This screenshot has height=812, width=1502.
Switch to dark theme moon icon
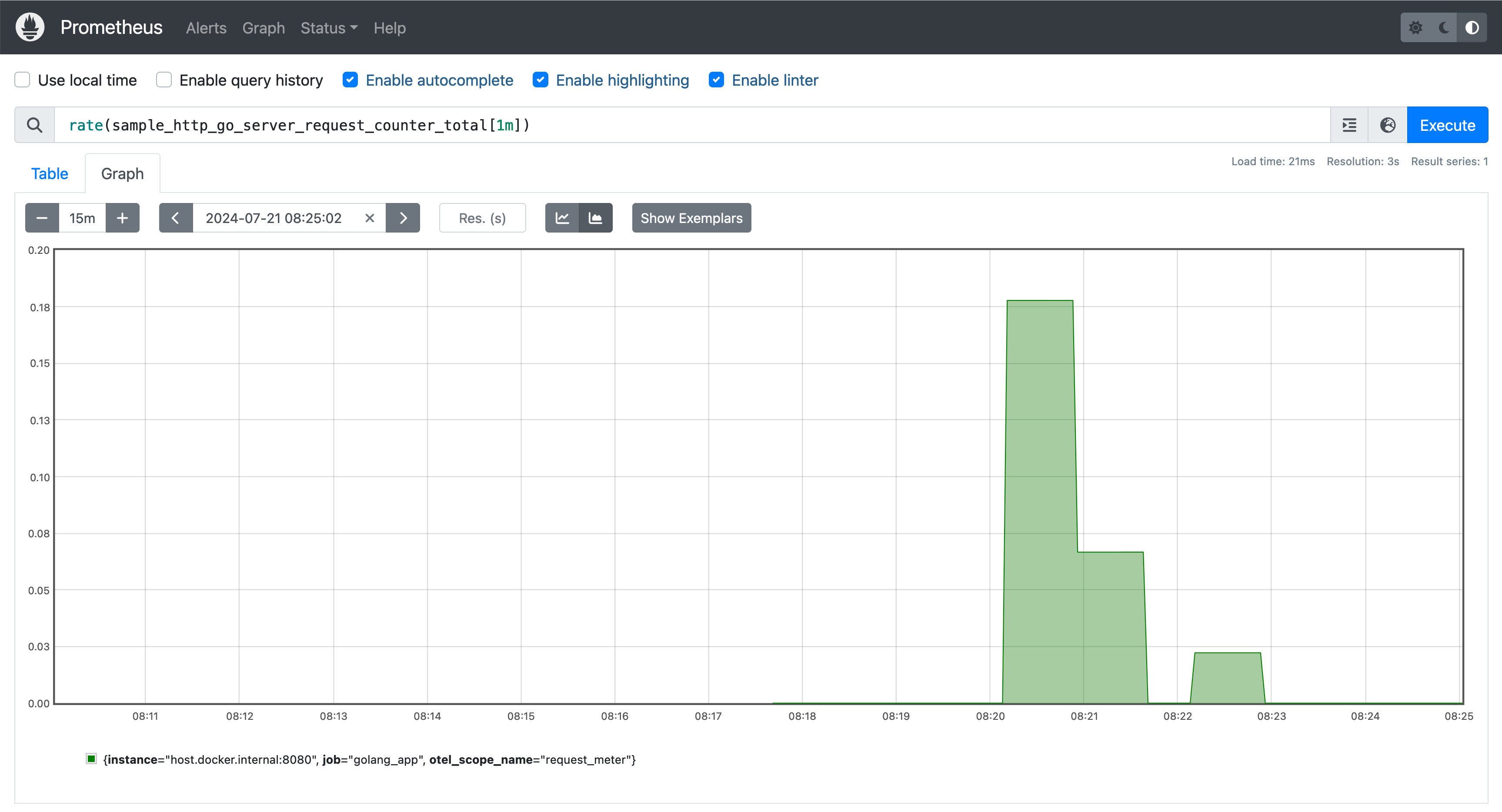[x=1444, y=27]
